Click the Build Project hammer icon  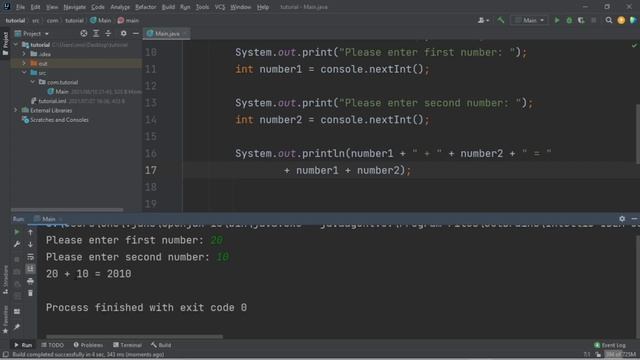click(501, 20)
